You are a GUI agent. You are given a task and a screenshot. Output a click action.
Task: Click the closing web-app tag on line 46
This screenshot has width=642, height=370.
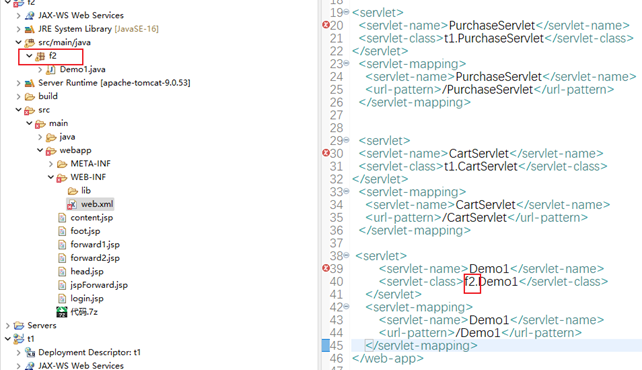pos(388,359)
